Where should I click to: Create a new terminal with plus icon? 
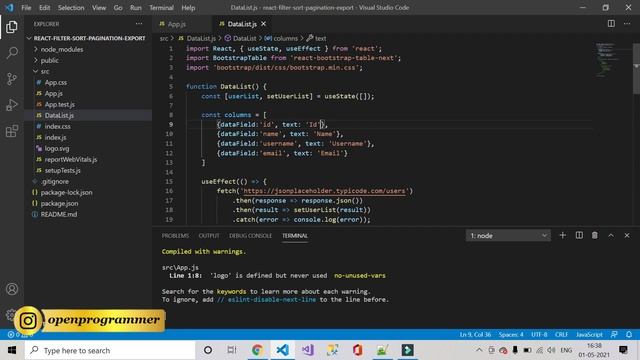click(562, 235)
